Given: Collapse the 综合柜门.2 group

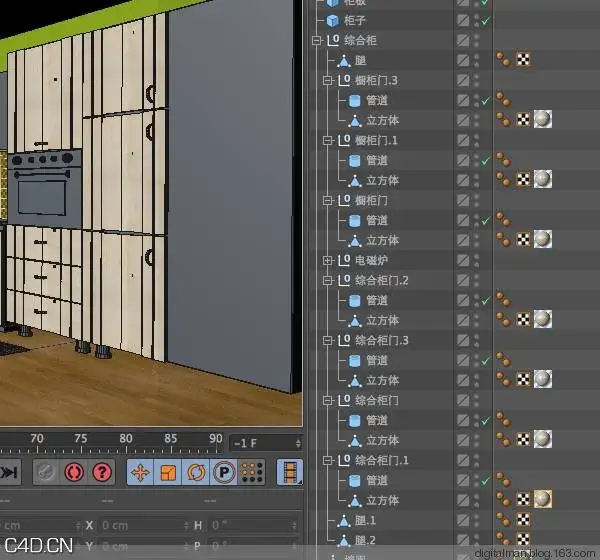Looking at the screenshot, I should tap(327, 281).
